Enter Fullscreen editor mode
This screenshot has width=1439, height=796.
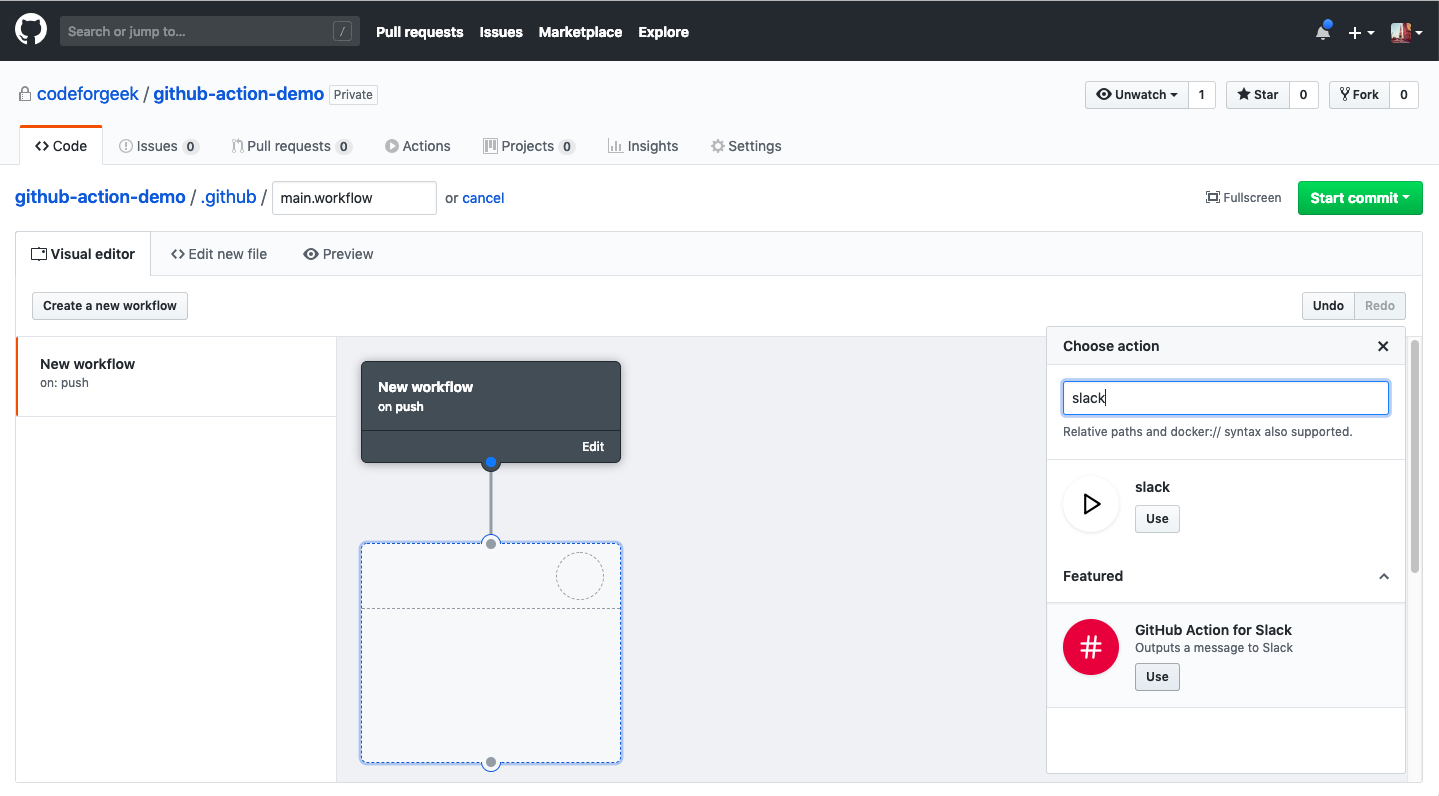click(1243, 198)
